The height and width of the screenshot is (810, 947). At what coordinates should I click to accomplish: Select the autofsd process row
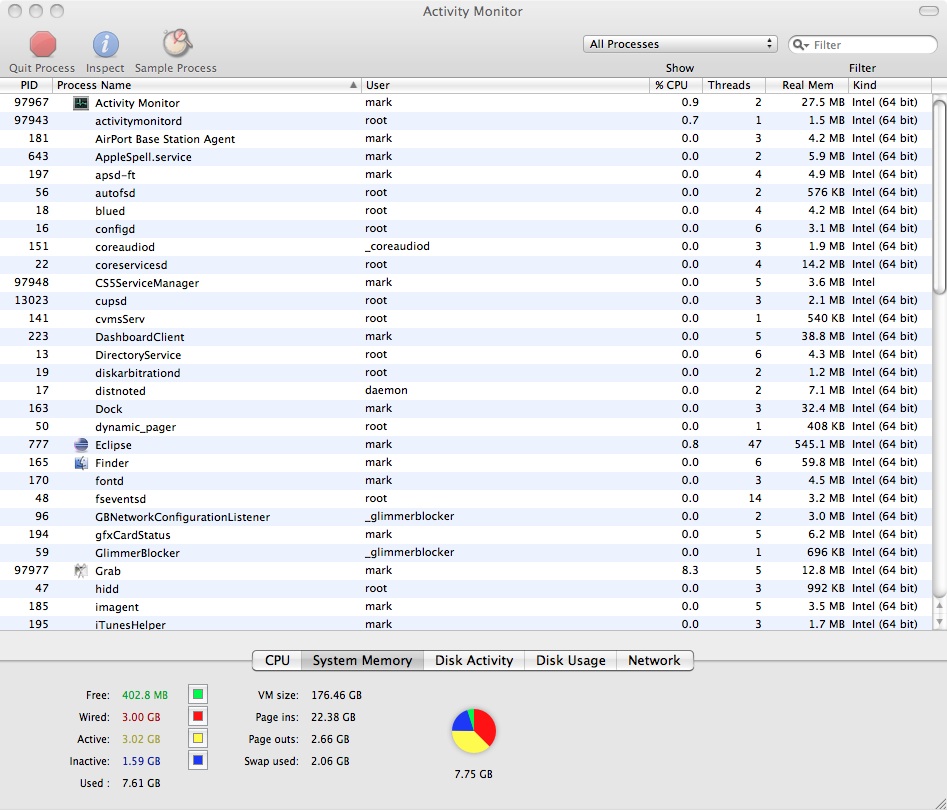click(x=465, y=193)
